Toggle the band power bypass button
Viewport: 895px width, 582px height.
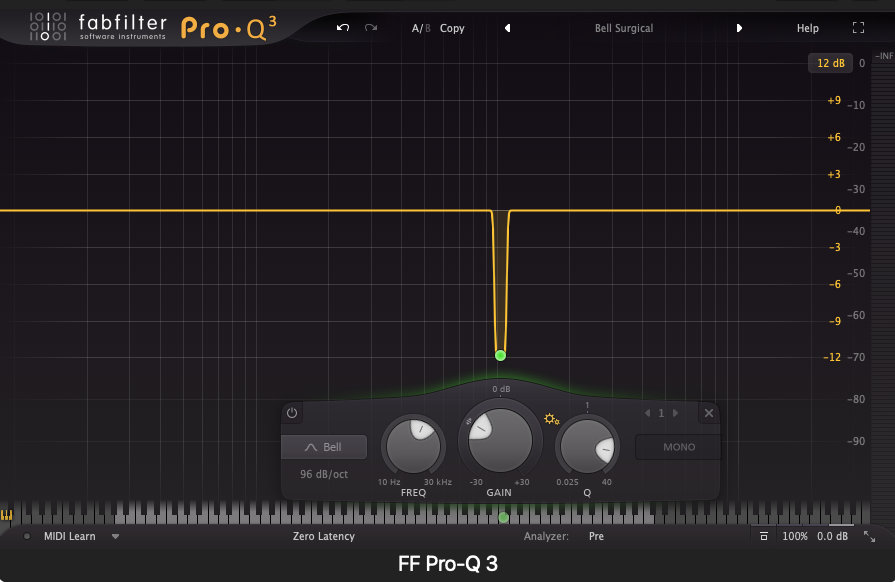tap(292, 413)
